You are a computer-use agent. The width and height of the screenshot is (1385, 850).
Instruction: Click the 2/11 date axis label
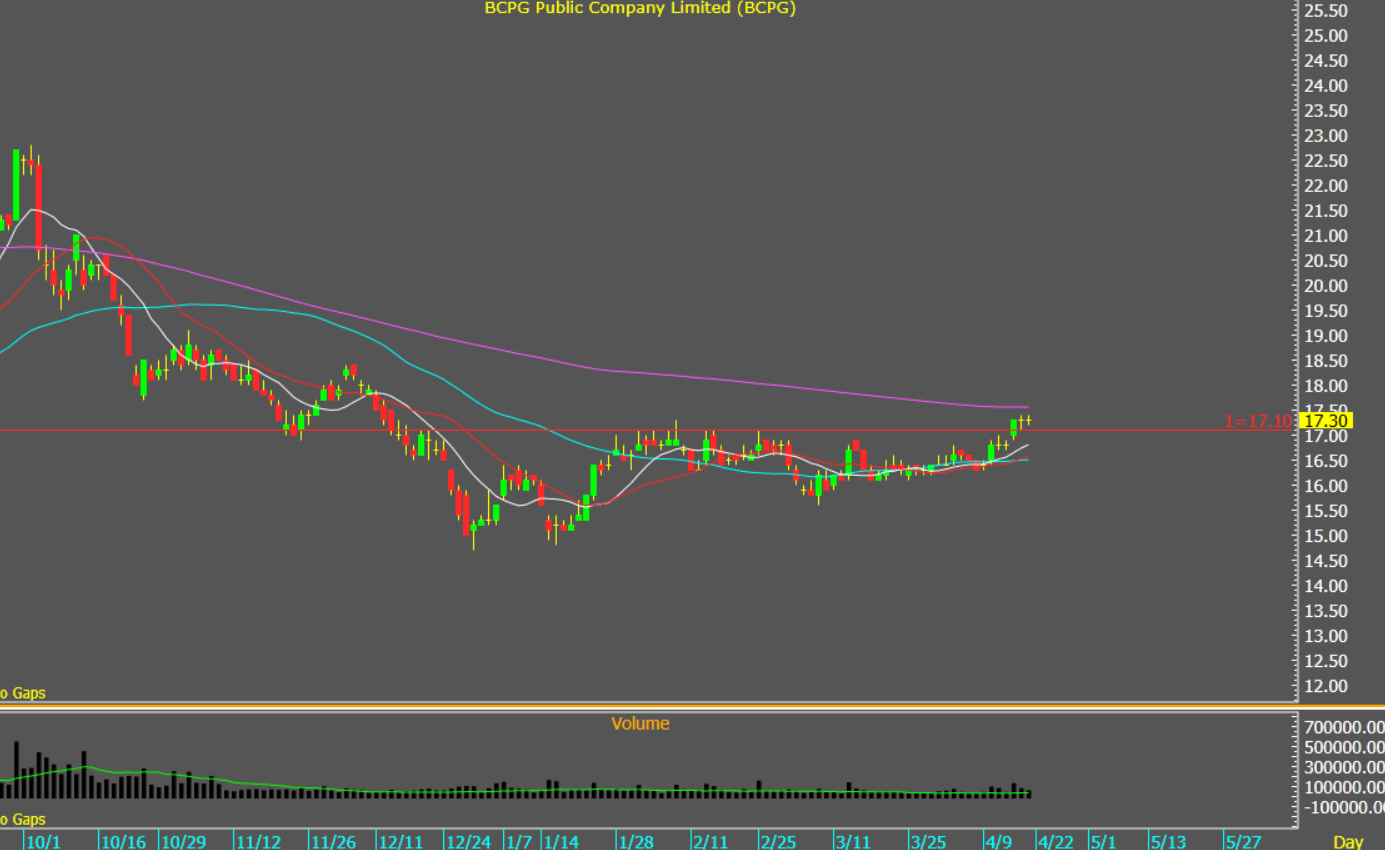[x=710, y=842]
